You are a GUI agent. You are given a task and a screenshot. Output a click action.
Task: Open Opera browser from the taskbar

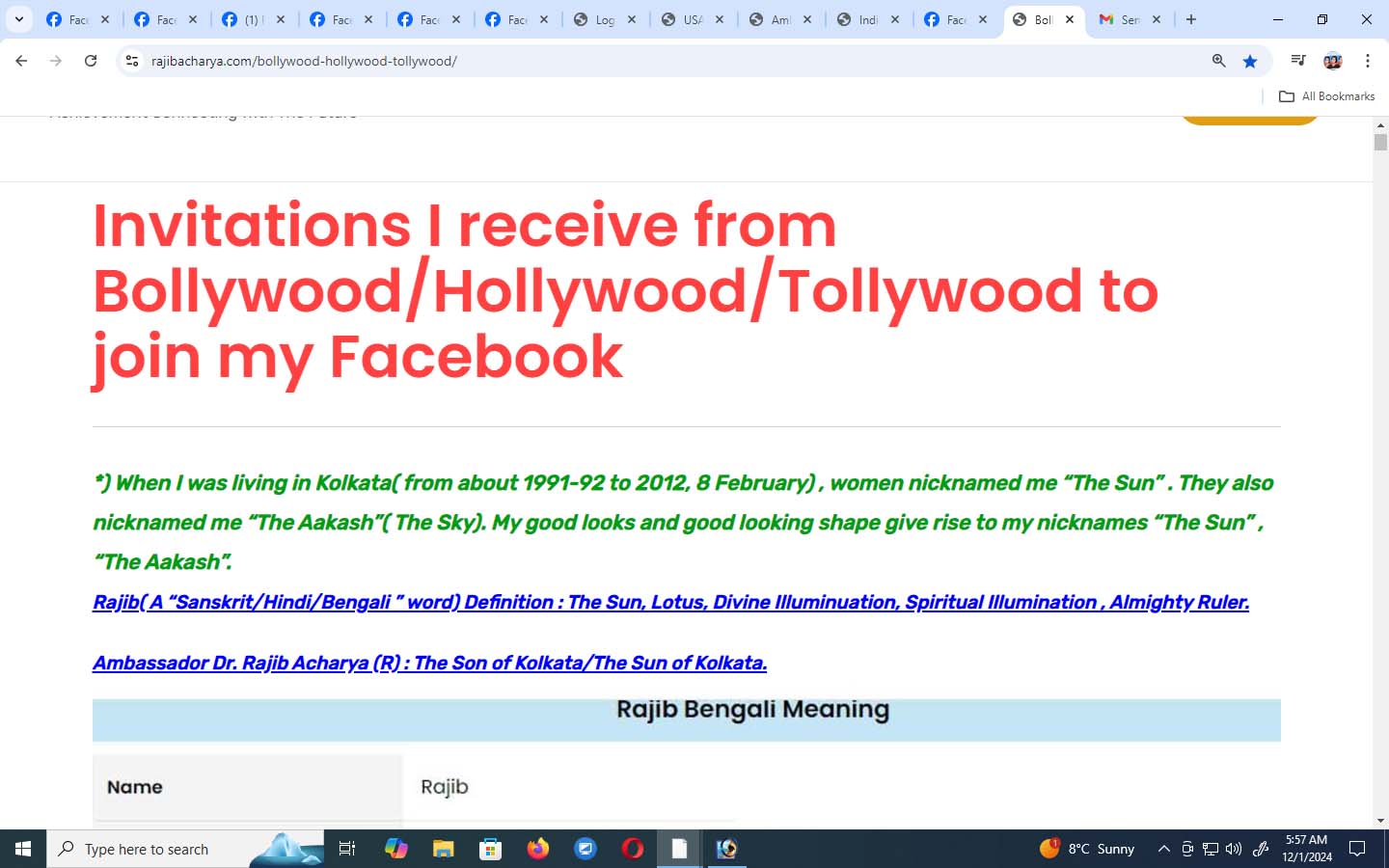633,849
